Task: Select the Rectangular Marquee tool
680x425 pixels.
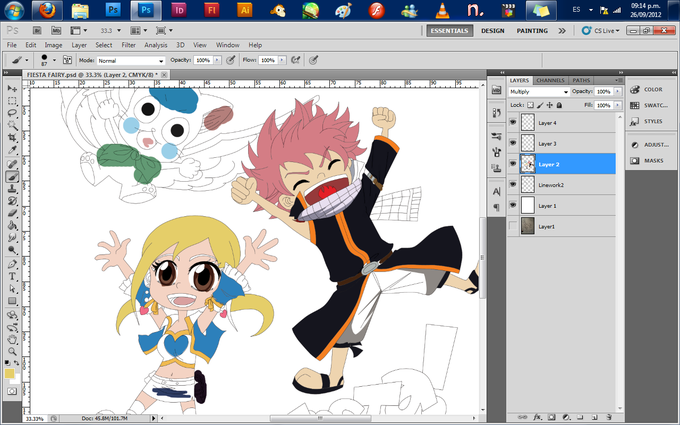Action: pos(12,101)
